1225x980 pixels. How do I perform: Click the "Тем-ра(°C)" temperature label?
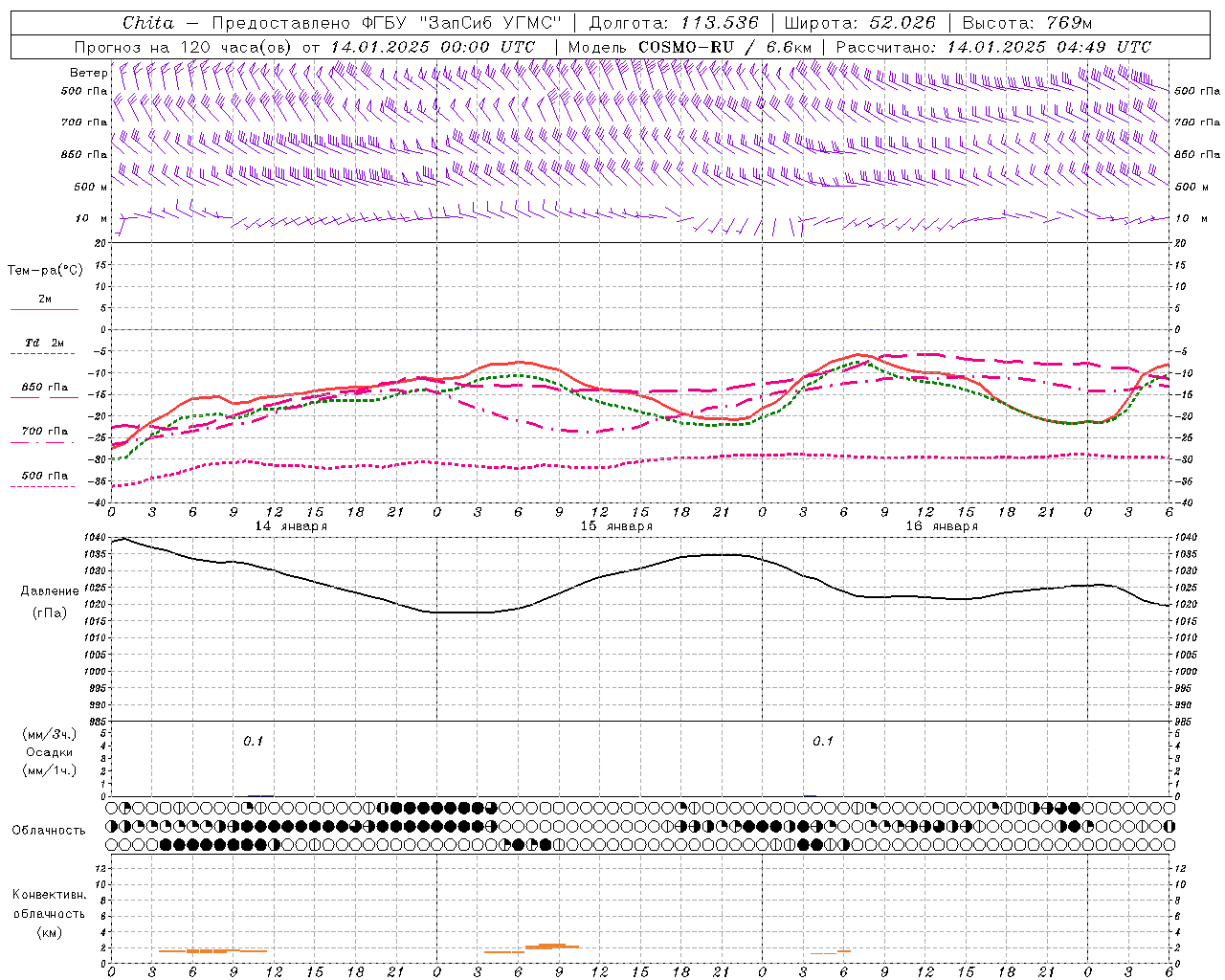(x=45, y=271)
